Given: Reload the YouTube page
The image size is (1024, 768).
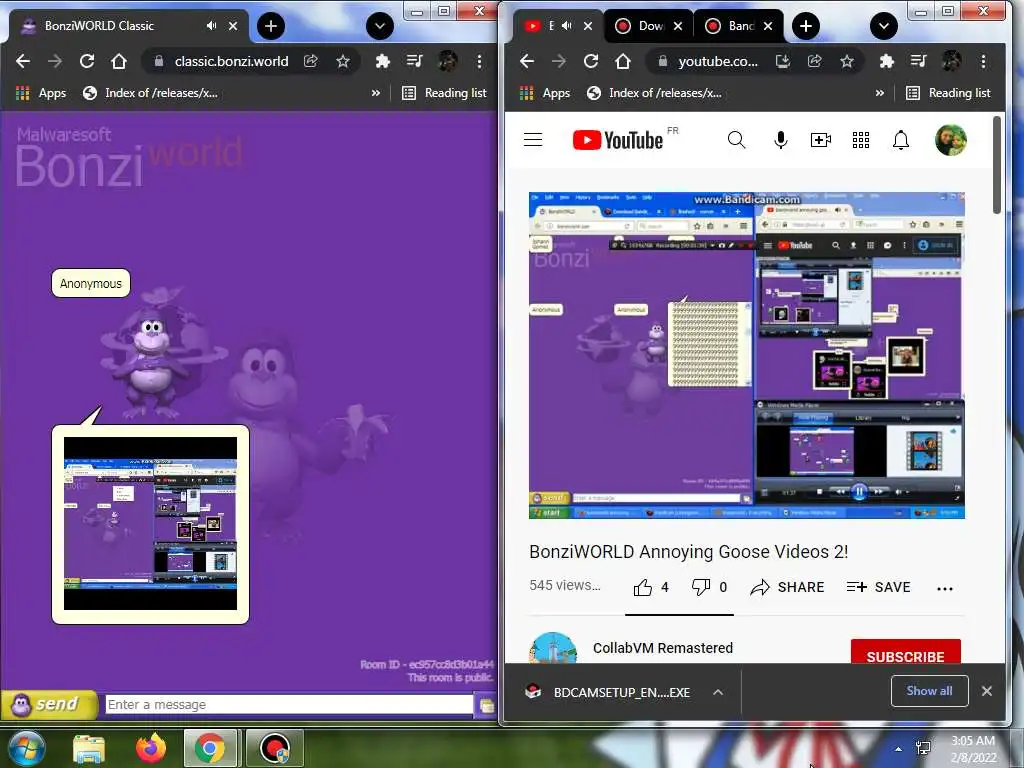Looking at the screenshot, I should pos(591,61).
